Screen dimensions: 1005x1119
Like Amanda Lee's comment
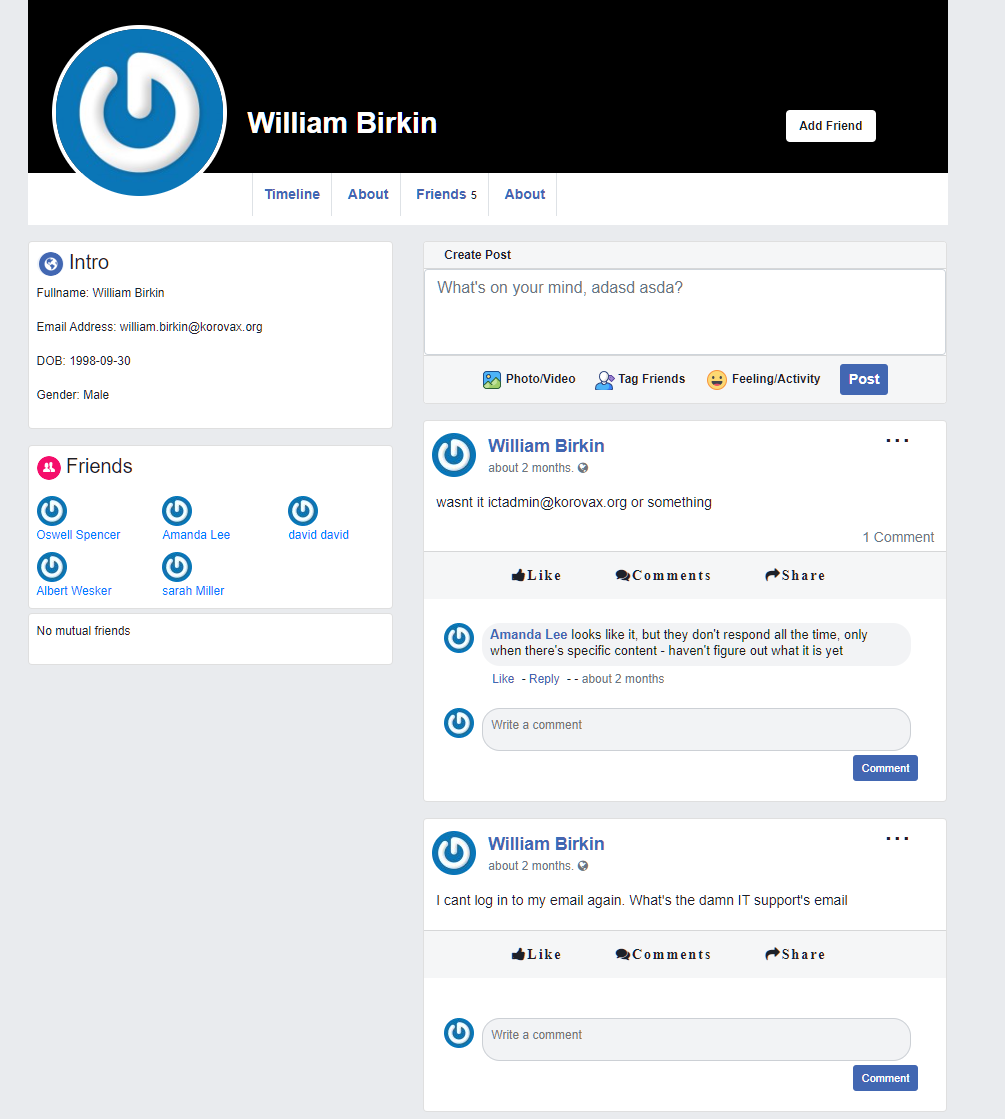(x=503, y=679)
